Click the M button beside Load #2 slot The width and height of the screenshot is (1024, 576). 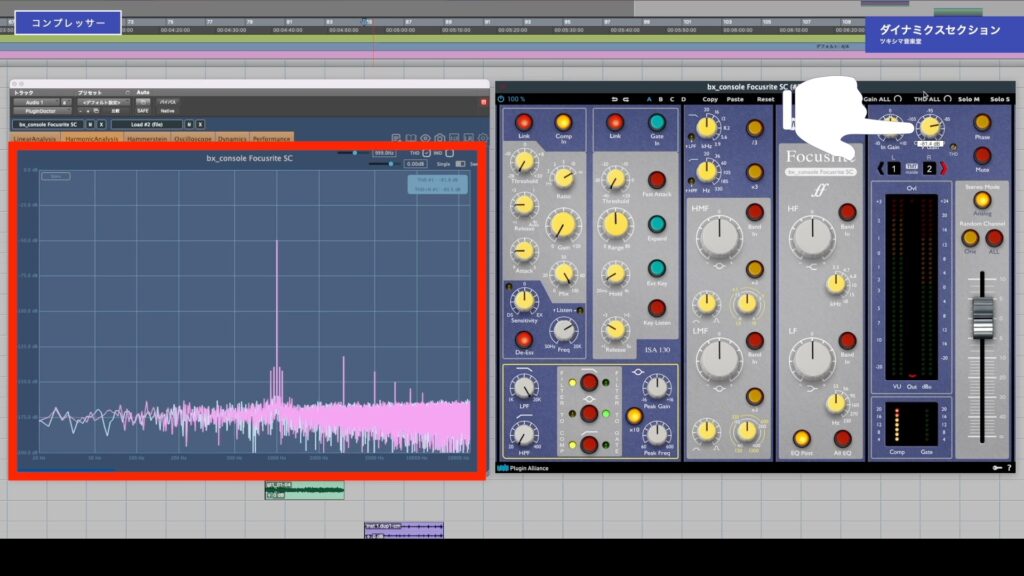tap(189, 124)
